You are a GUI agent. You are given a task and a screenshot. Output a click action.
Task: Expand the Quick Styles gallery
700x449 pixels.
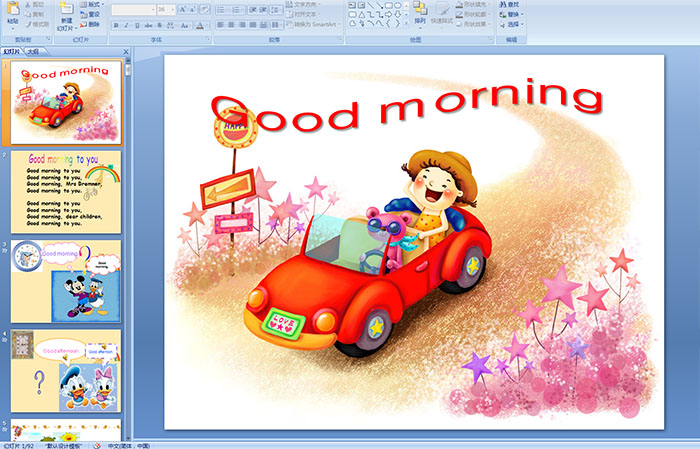(442, 13)
